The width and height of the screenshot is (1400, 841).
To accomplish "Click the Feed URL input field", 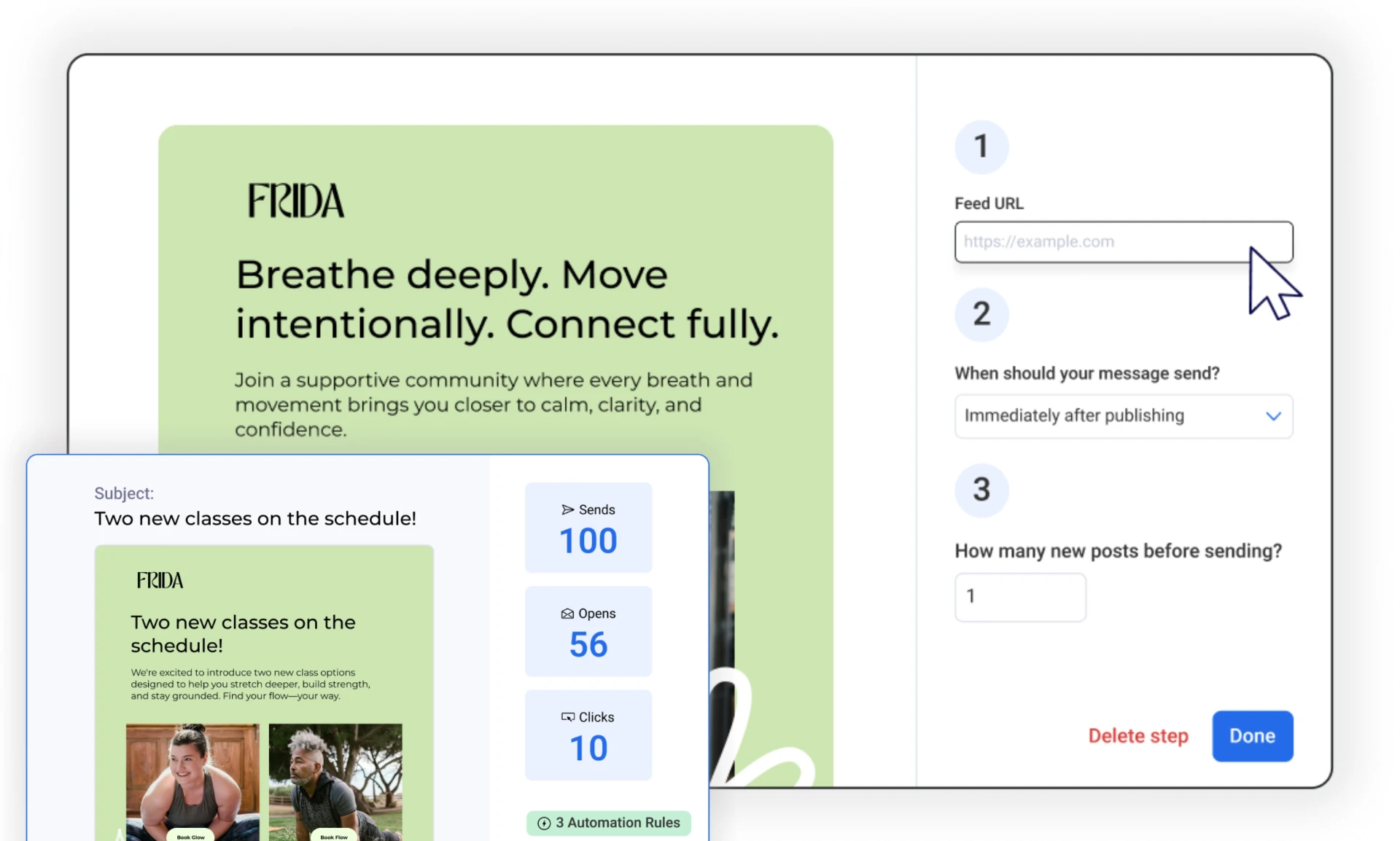I will click(1123, 242).
